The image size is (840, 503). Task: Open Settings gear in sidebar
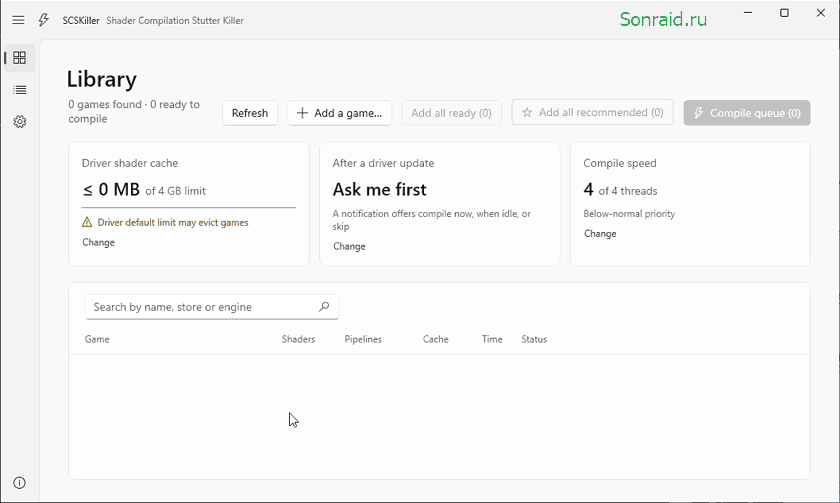[20, 122]
